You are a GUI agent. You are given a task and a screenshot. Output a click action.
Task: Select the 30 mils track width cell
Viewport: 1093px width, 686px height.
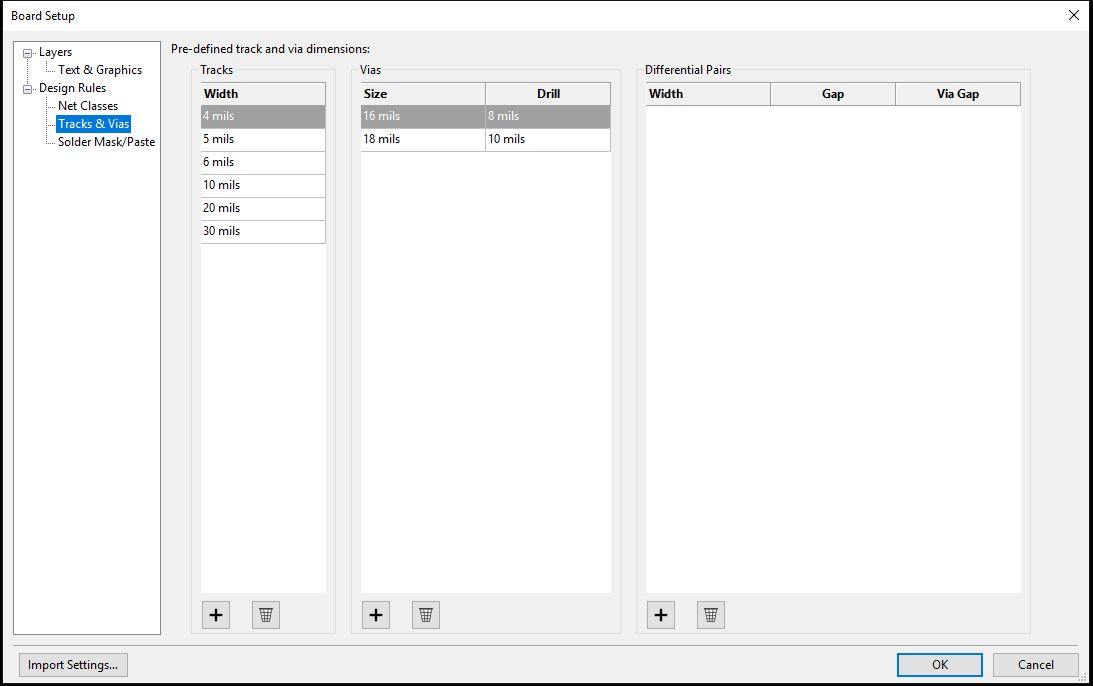click(262, 231)
